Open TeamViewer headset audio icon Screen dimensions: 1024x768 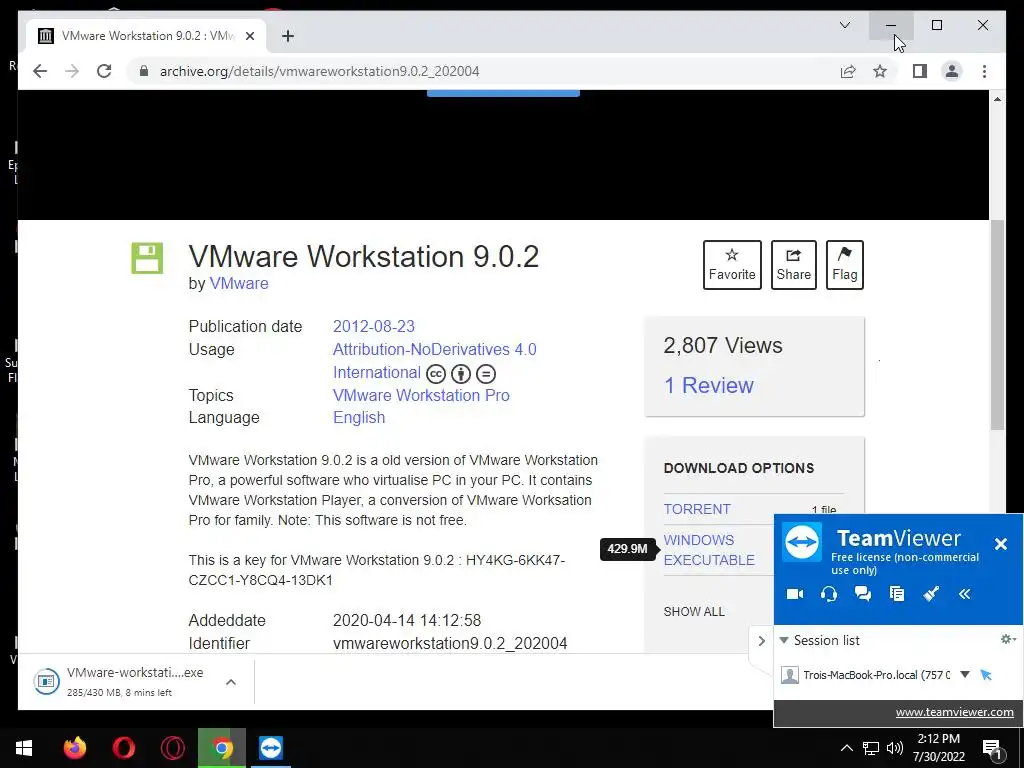tap(829, 594)
